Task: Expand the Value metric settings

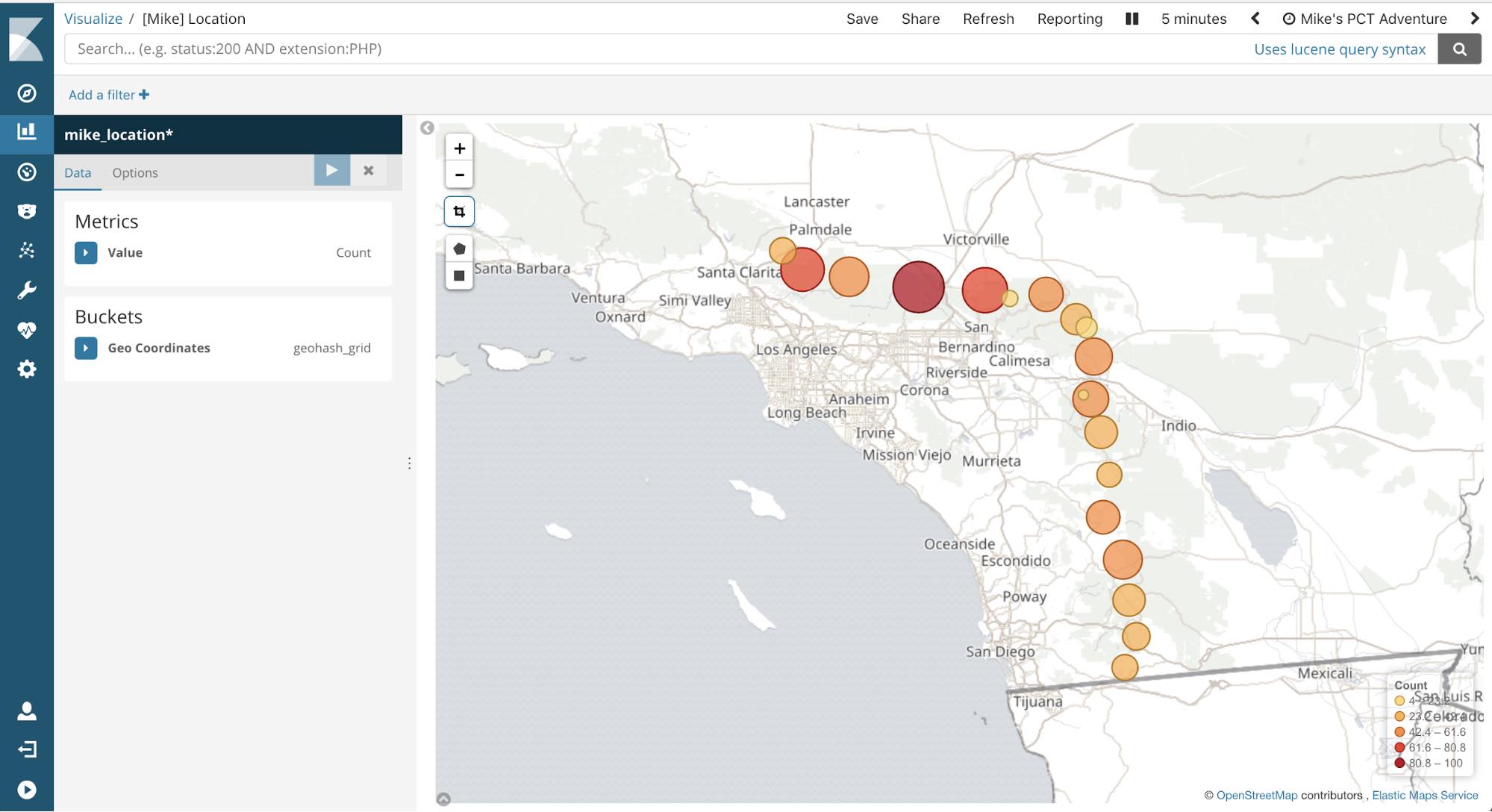Action: click(84, 252)
